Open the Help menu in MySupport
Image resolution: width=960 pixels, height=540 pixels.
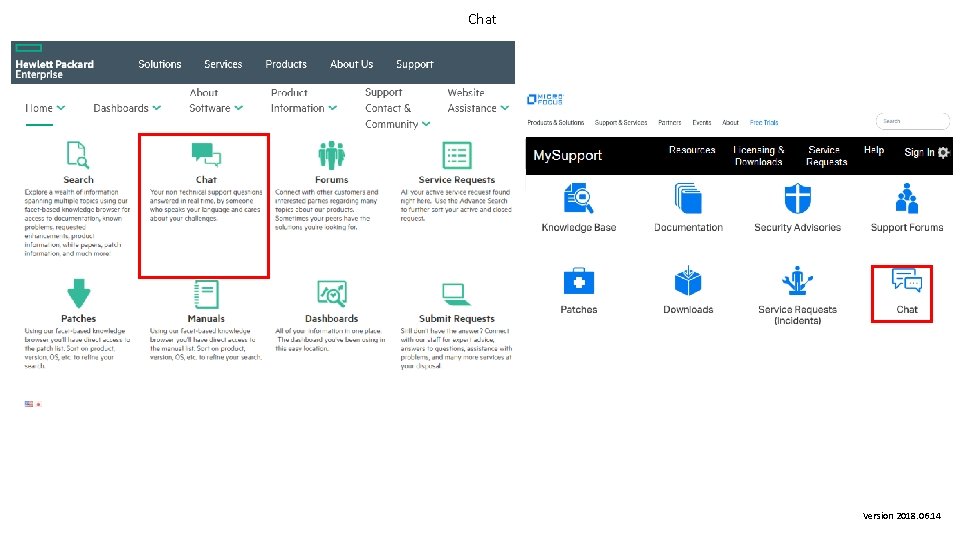click(874, 150)
